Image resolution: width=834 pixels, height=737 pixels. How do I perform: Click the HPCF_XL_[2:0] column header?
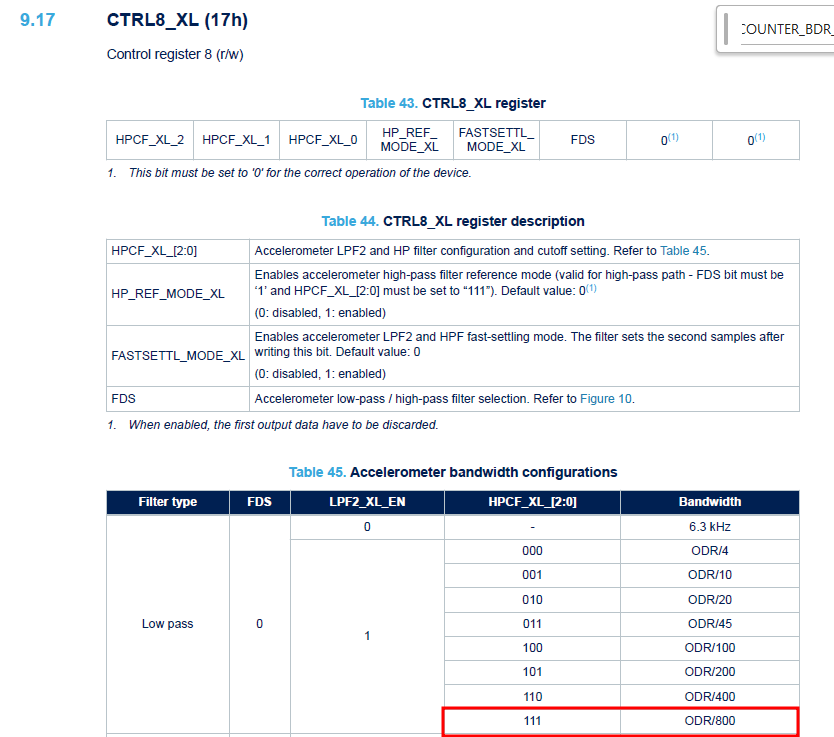(x=532, y=502)
